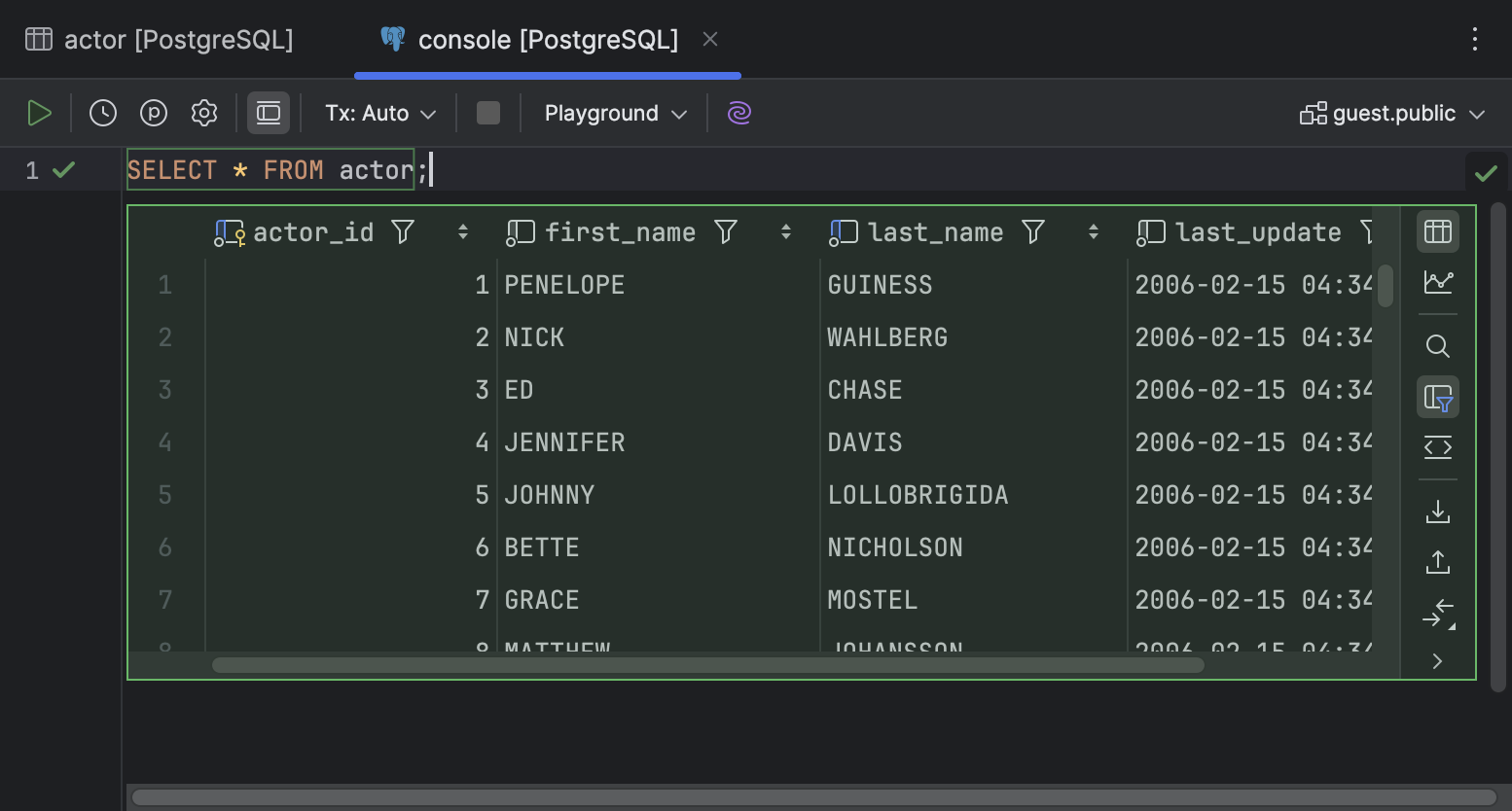Open the guest.public schema selector
Viewport: 1512px width, 811px height.
click(1392, 114)
